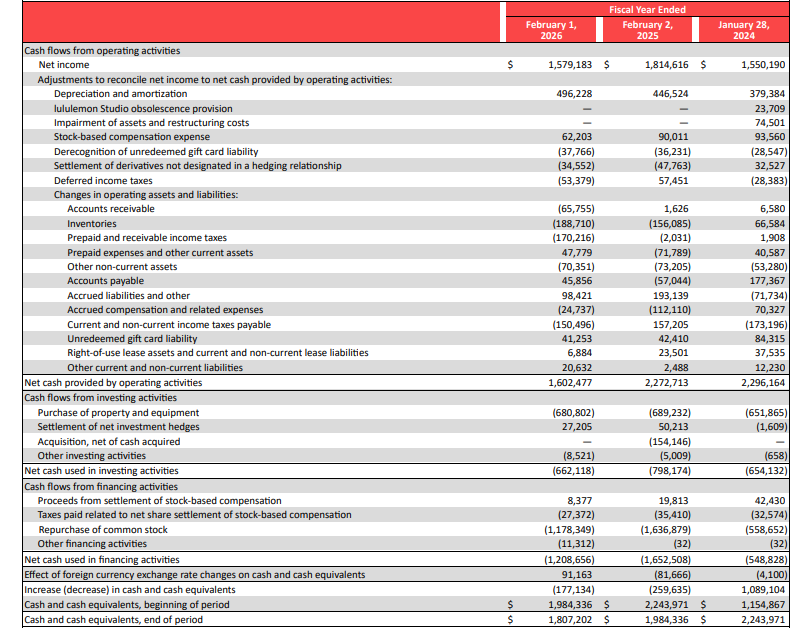This screenshot has height=633, width=805.
Task: Select the February 1, 2026 column header
Action: click(551, 29)
